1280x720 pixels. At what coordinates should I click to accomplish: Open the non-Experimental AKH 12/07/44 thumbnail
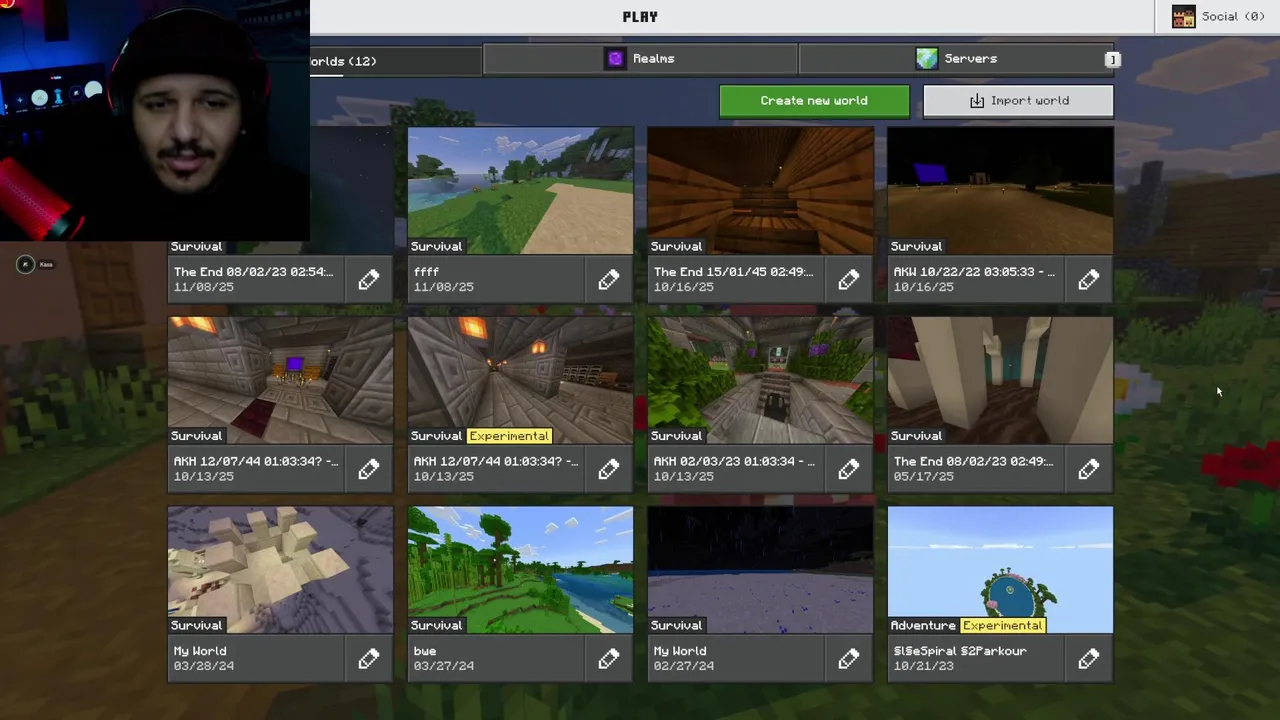click(280, 380)
